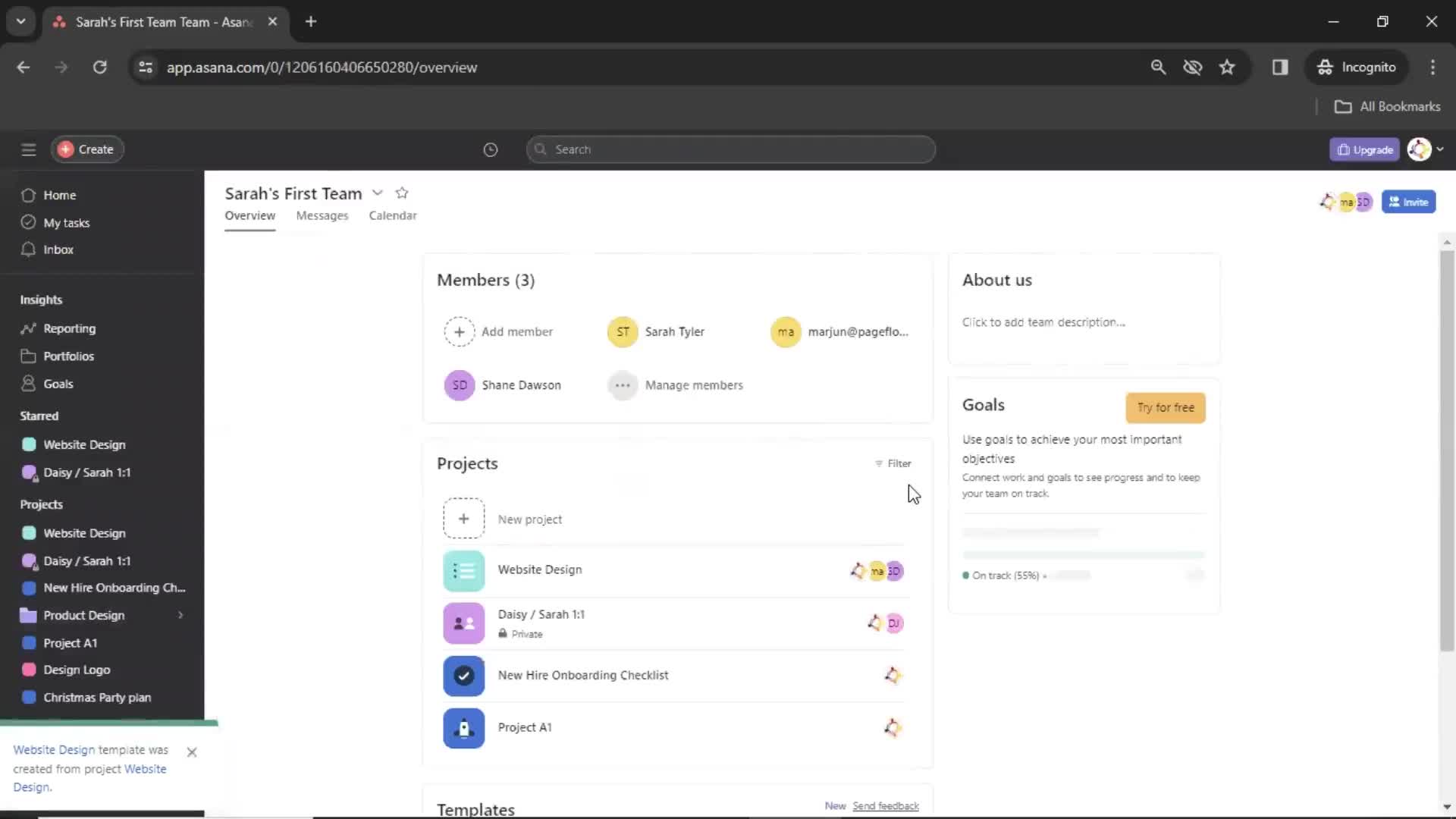The width and height of the screenshot is (1456, 819).
Task: Click the Asana home icon in sidebar
Action: coord(28,195)
